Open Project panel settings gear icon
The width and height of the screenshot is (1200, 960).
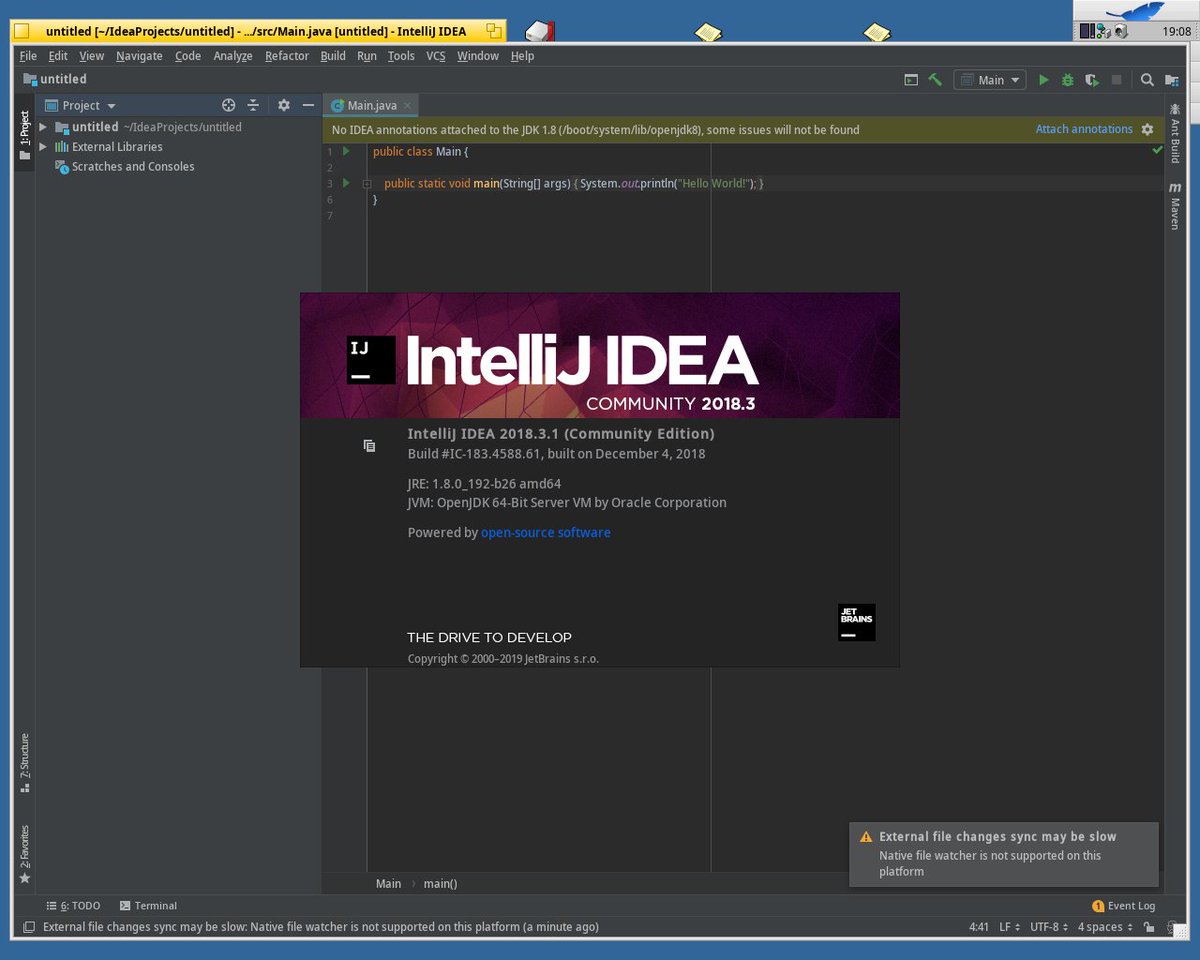[x=284, y=104]
